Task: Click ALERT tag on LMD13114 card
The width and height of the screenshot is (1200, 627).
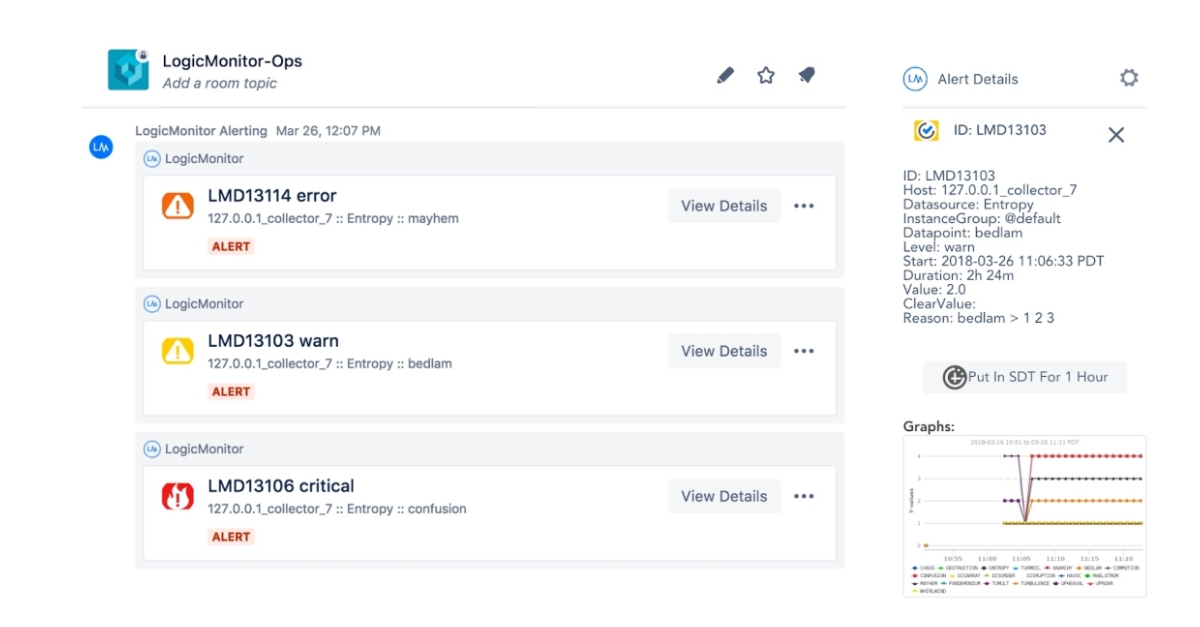Action: (231, 246)
